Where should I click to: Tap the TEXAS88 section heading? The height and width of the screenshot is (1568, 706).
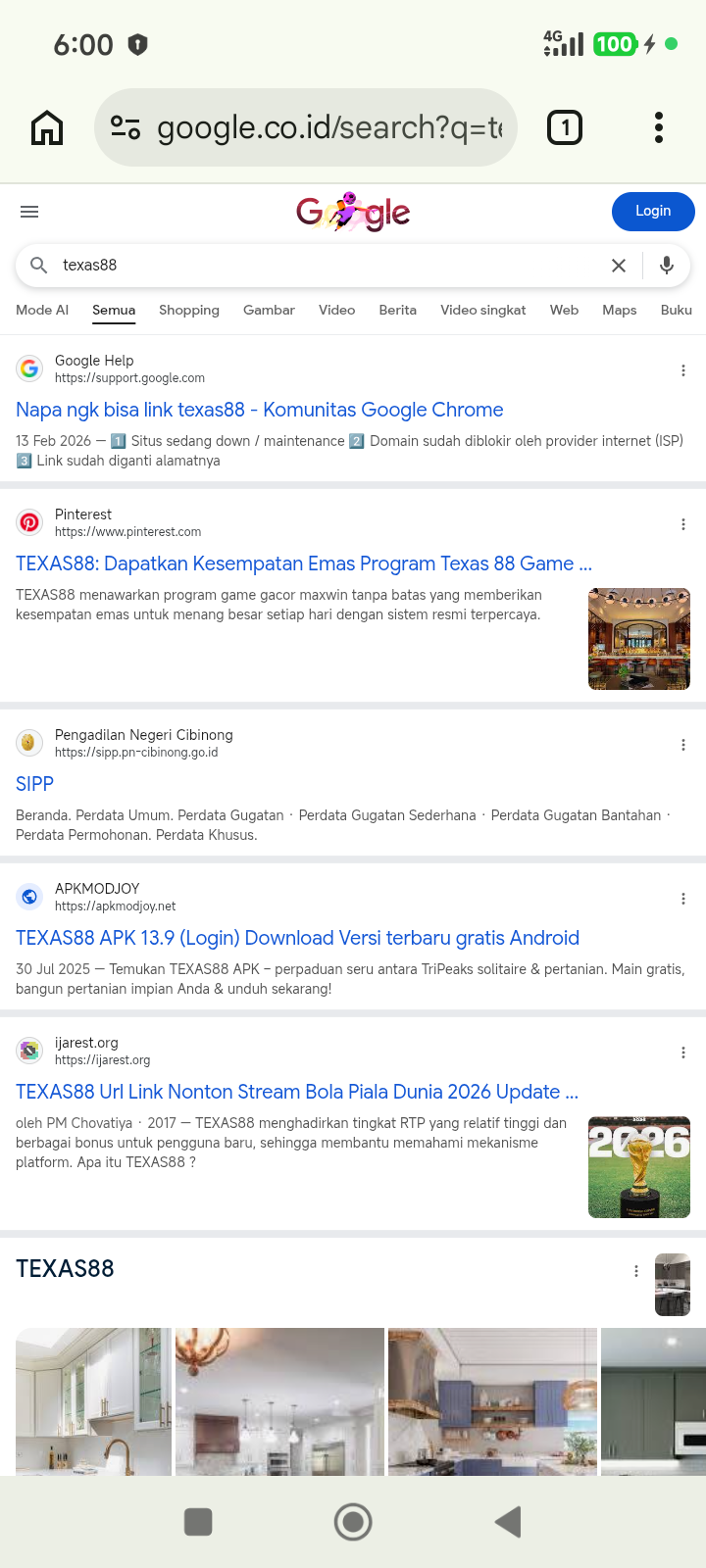coord(65,1269)
